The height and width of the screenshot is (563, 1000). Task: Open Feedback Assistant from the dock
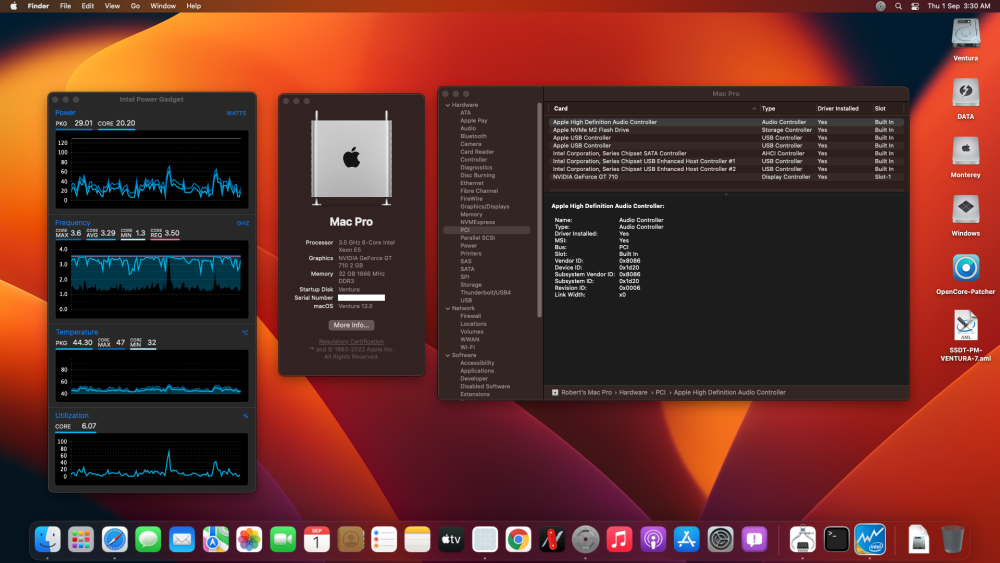click(754, 539)
